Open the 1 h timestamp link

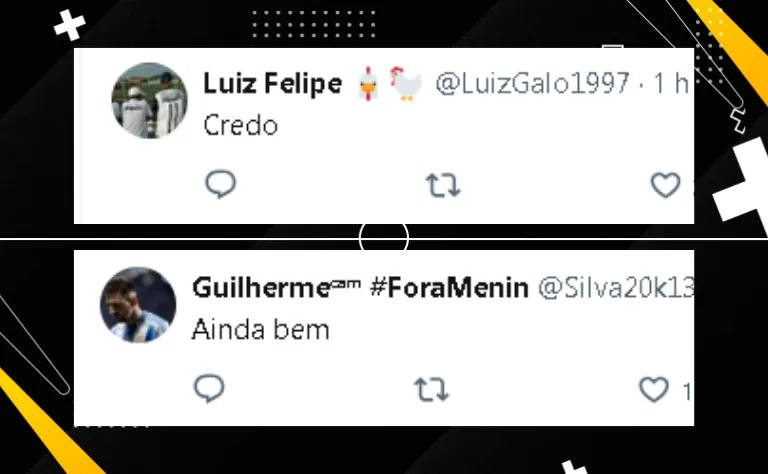click(671, 83)
